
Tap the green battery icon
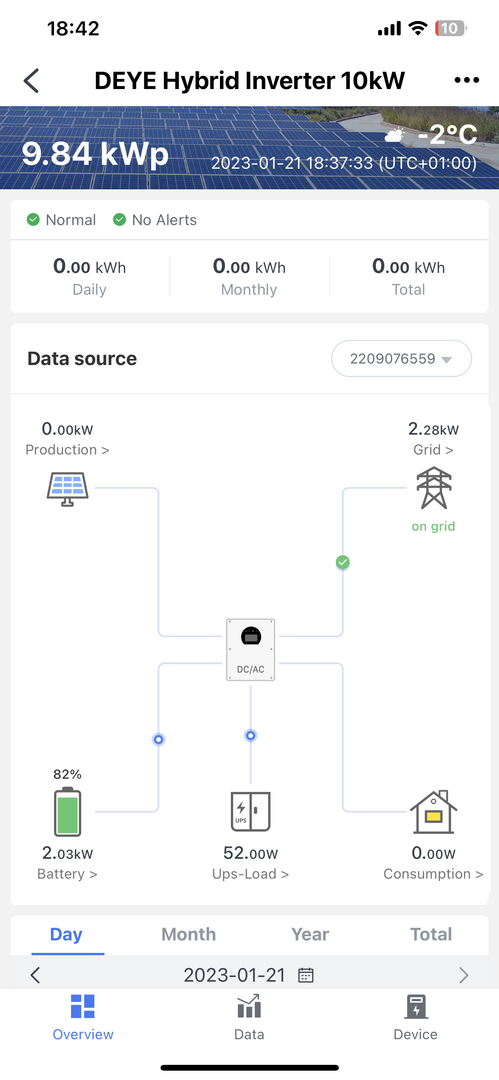[x=68, y=811]
